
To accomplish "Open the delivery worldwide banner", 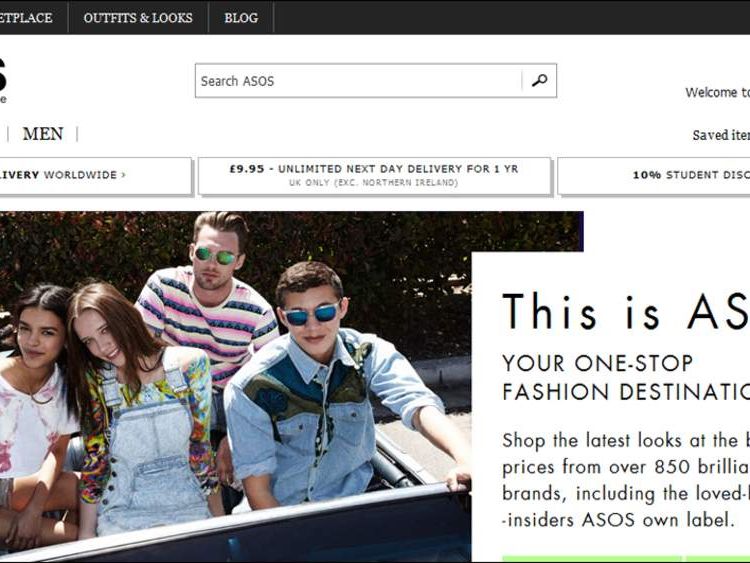I will [95, 176].
